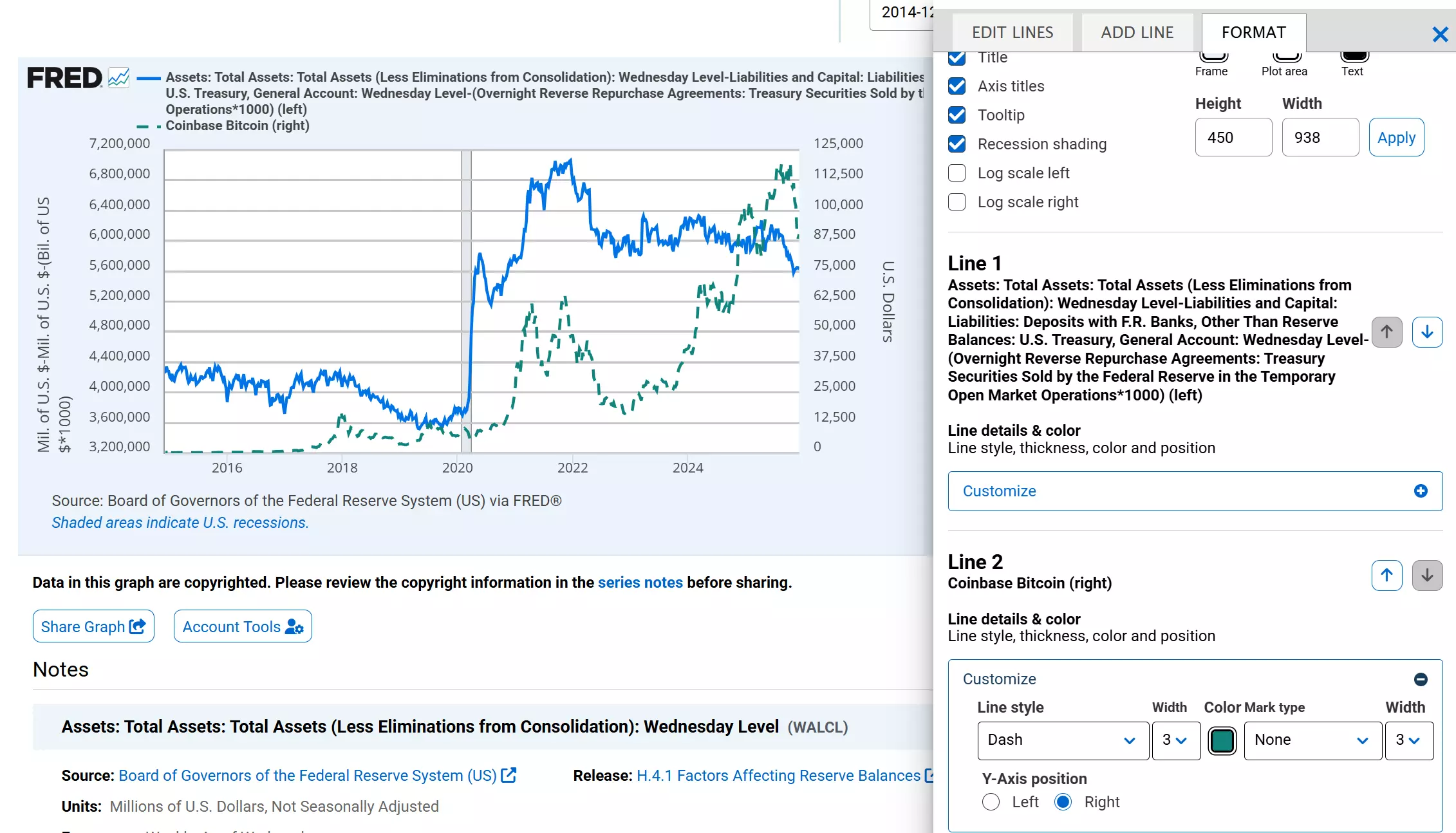The image size is (1456, 833).
Task: Enable Log scale left
Action: 957,173
